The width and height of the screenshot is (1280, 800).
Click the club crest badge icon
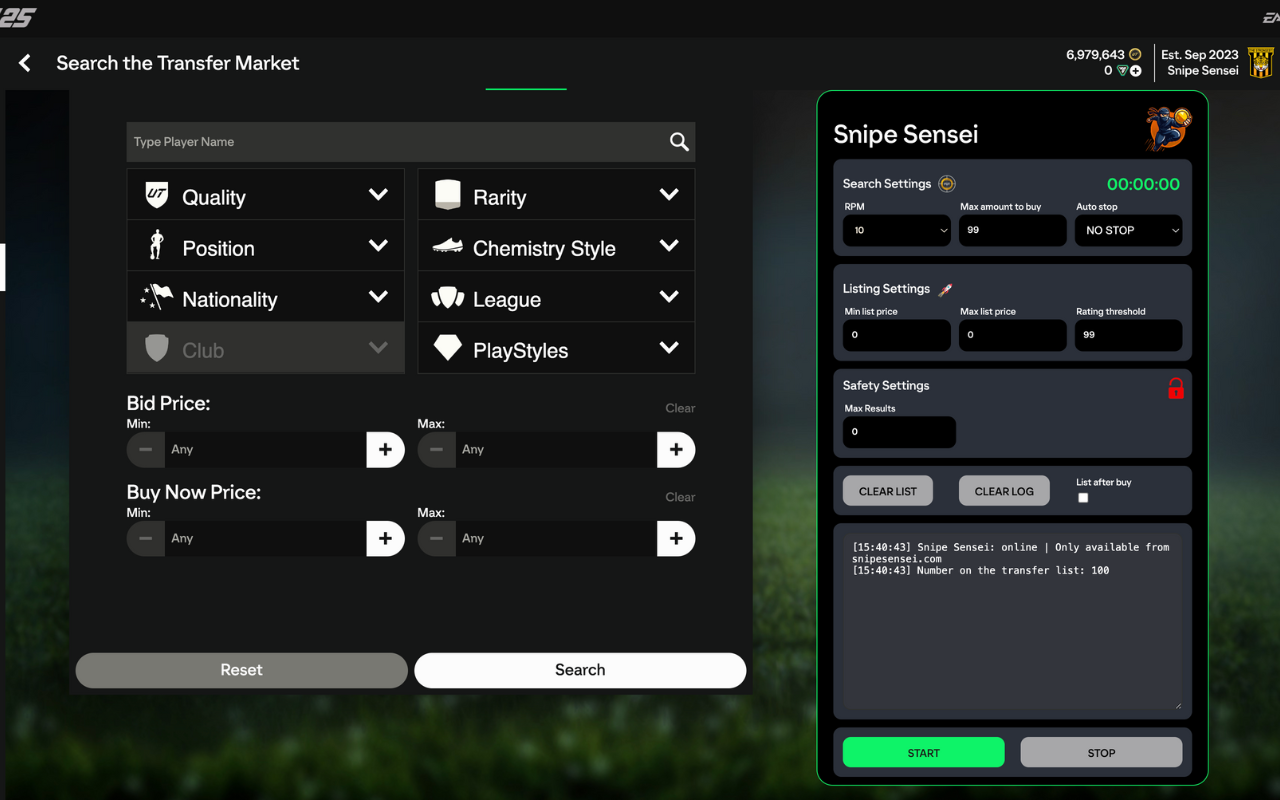1260,63
